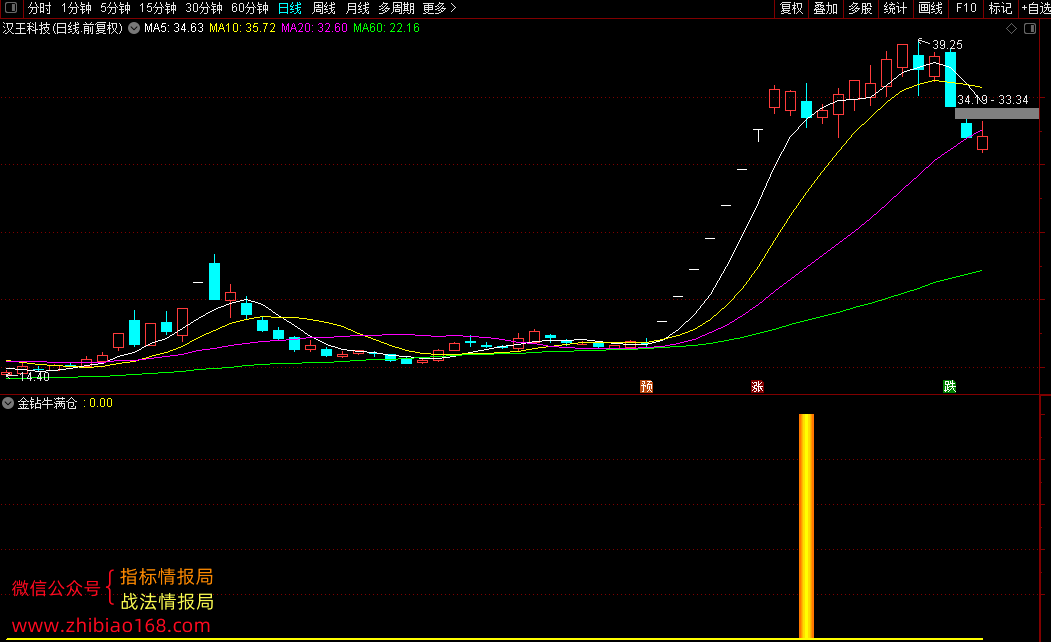
Task: Expand the 汉王科技 main chart indicator dropdown
Action: tap(134, 28)
